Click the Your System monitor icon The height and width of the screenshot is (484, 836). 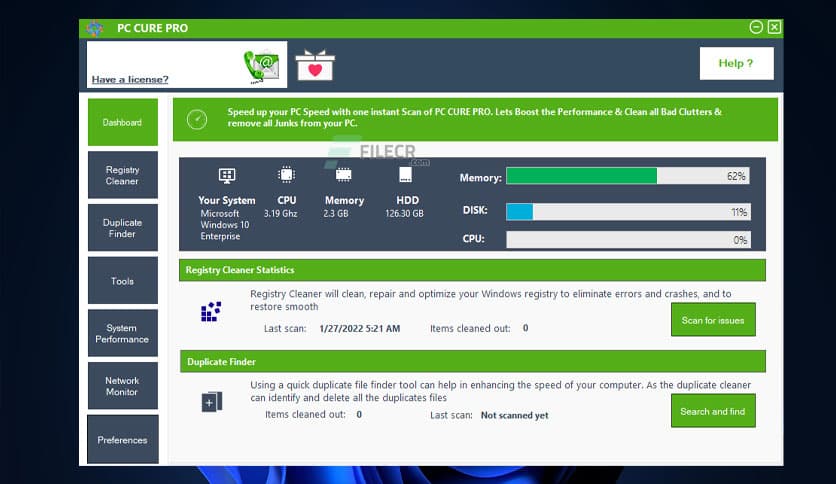227,175
